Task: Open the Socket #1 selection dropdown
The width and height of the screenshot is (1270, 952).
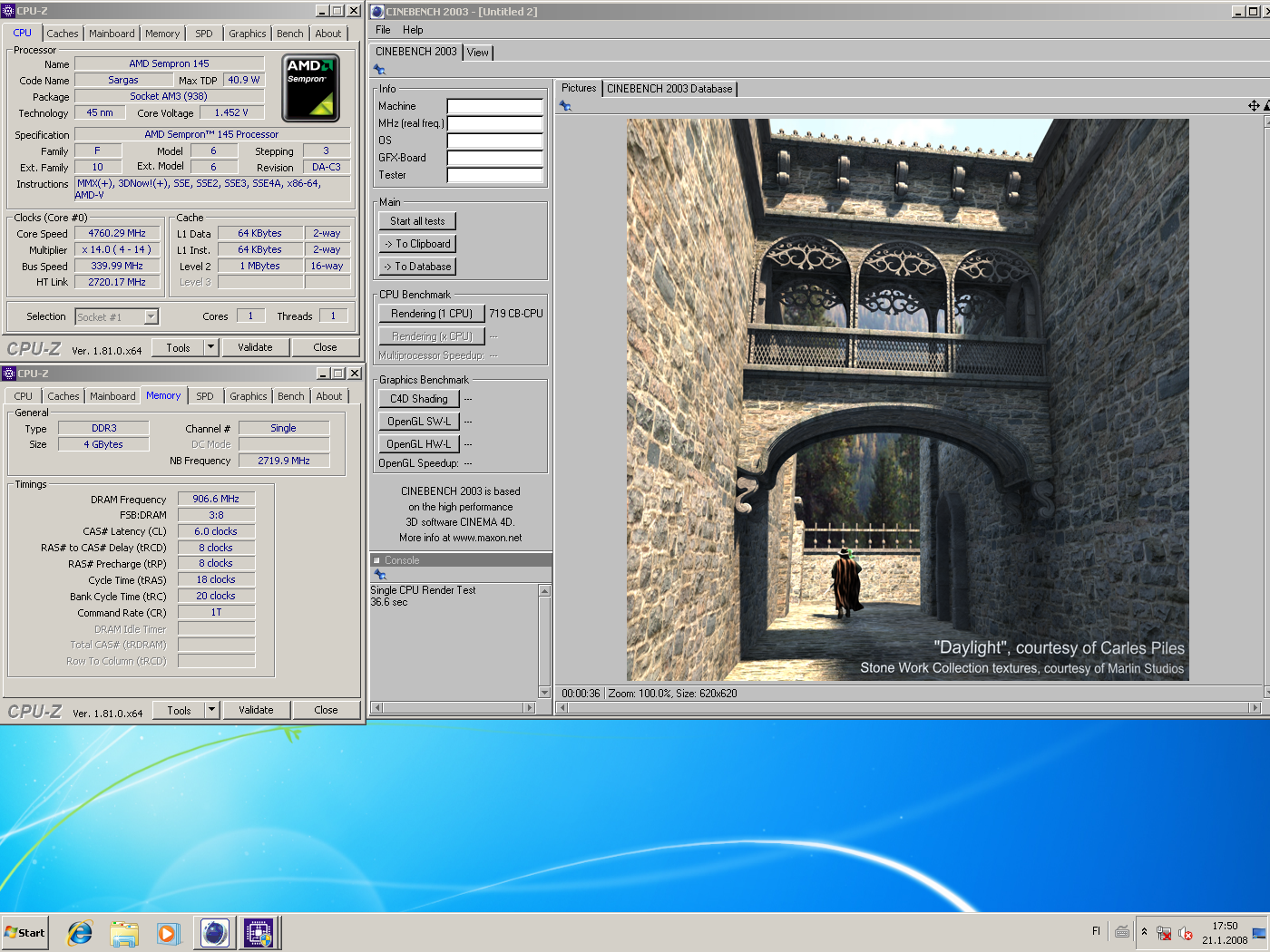Action: (151, 316)
